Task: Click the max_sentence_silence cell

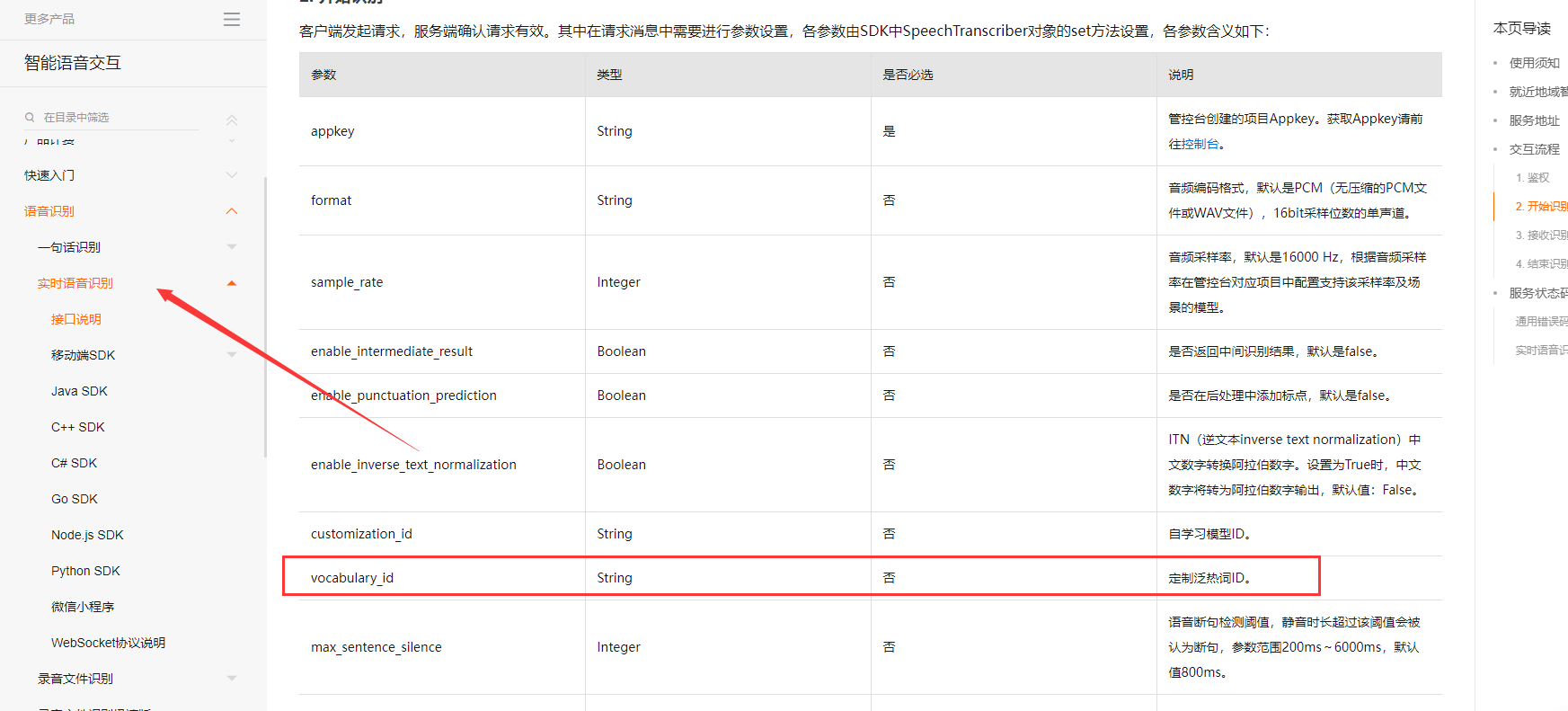Action: [441, 647]
